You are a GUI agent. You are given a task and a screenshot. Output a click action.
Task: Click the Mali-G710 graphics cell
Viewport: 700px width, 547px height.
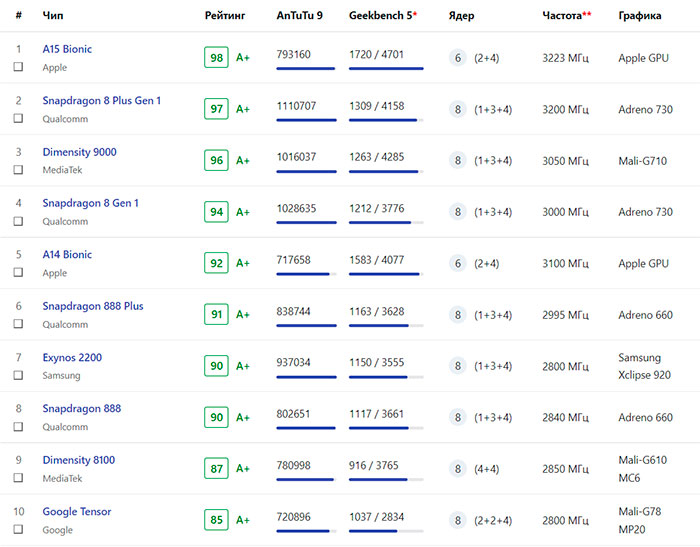coord(642,161)
